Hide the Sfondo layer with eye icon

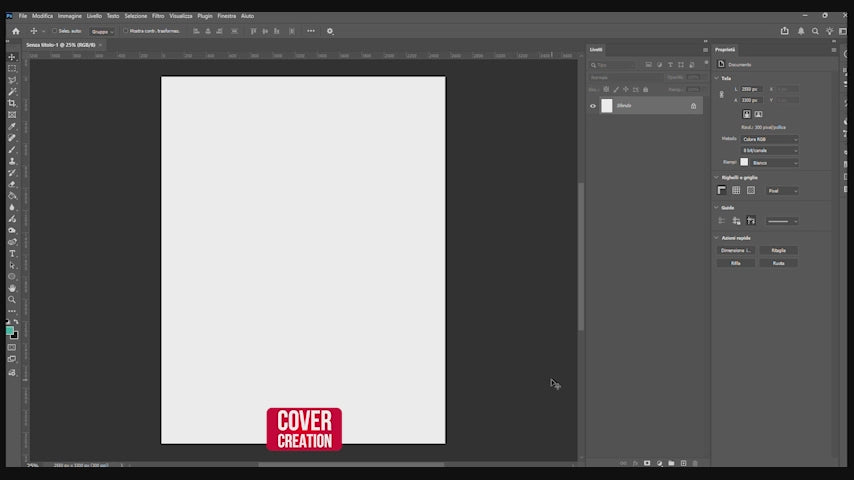(x=593, y=105)
